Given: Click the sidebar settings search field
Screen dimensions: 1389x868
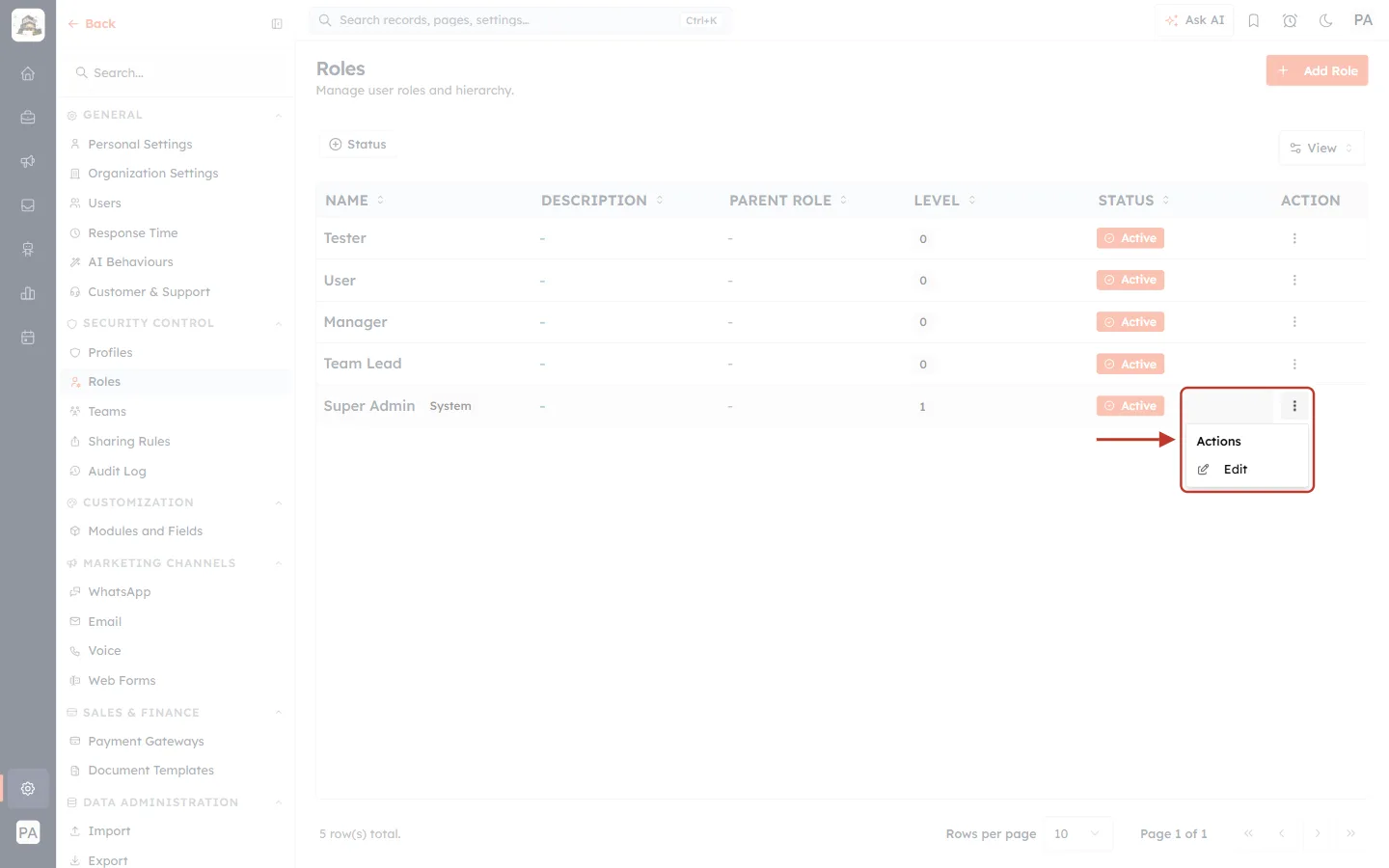Looking at the screenshot, I should 176,73.
